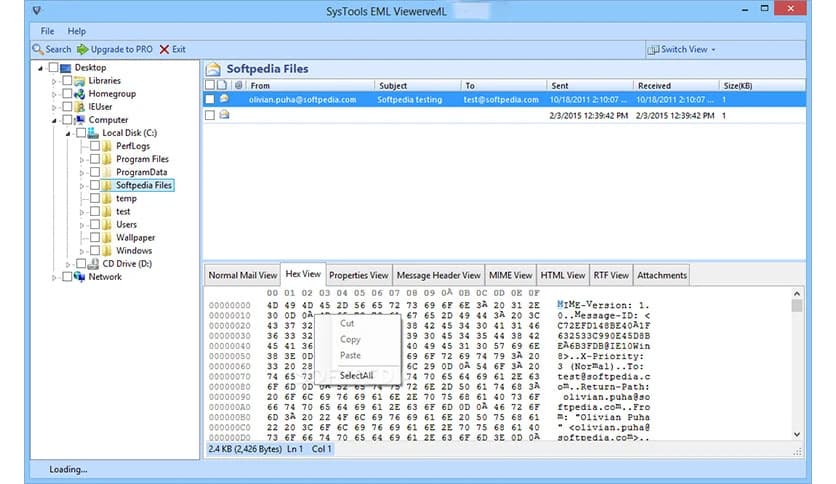This screenshot has height=484, width=836.
Task: Click the hex view scrollbar up arrow
Action: [797, 294]
